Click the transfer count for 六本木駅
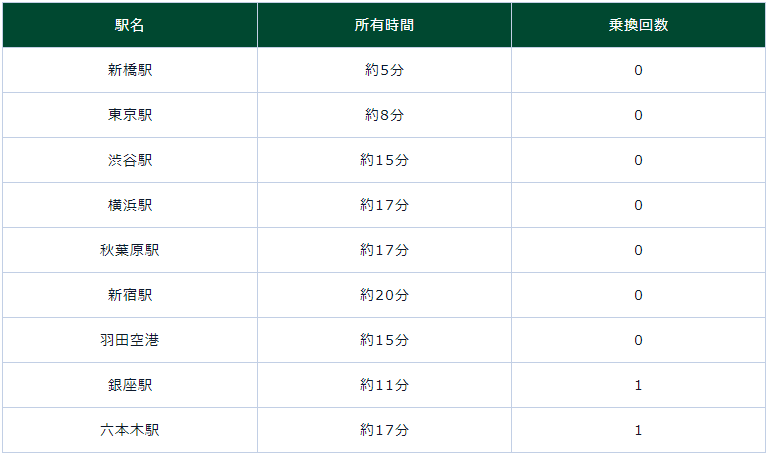 (x=638, y=430)
